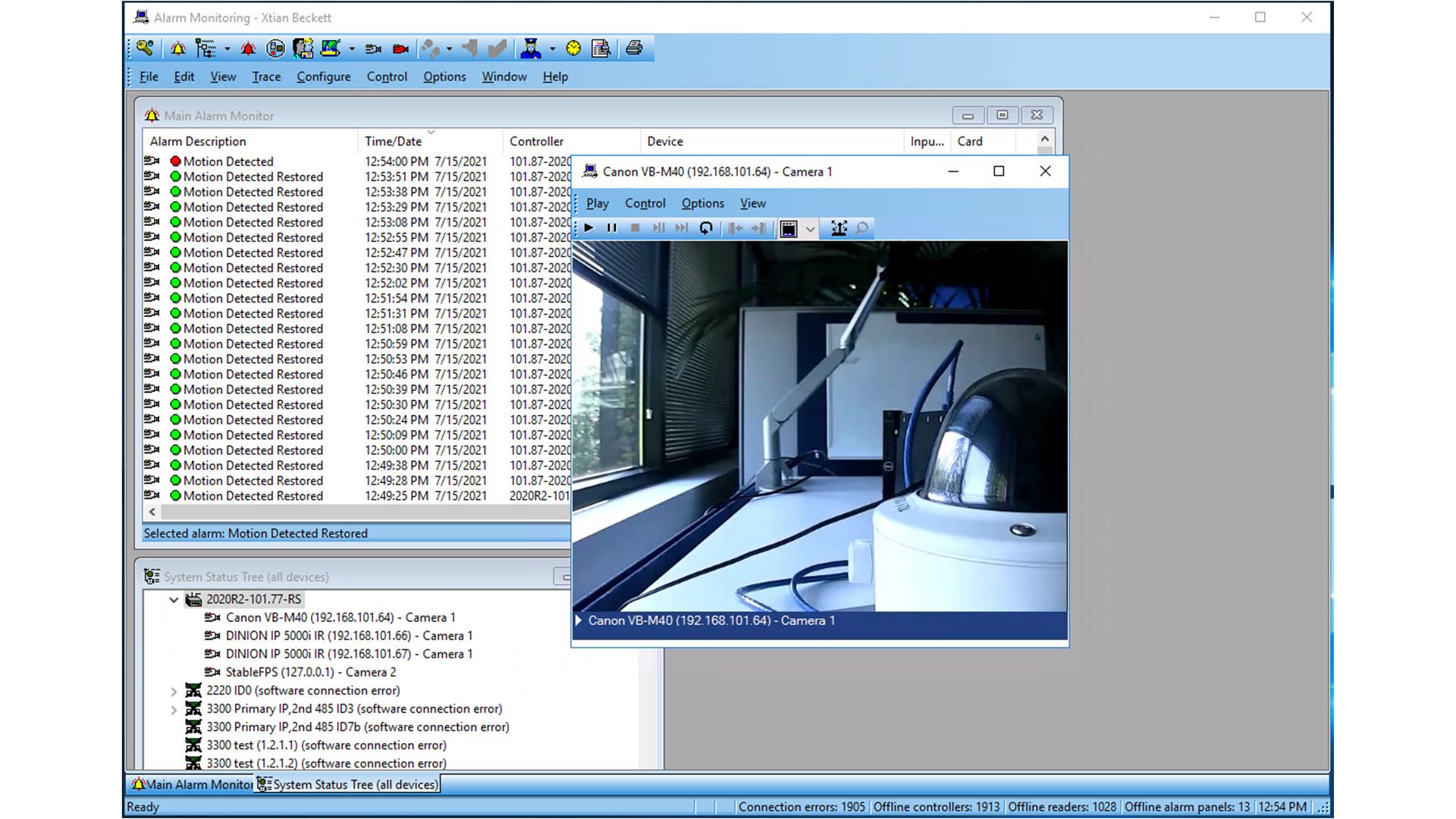1456x819 pixels.
Task: Click the alarm list horizontal scroll-left arrow
Action: [152, 512]
